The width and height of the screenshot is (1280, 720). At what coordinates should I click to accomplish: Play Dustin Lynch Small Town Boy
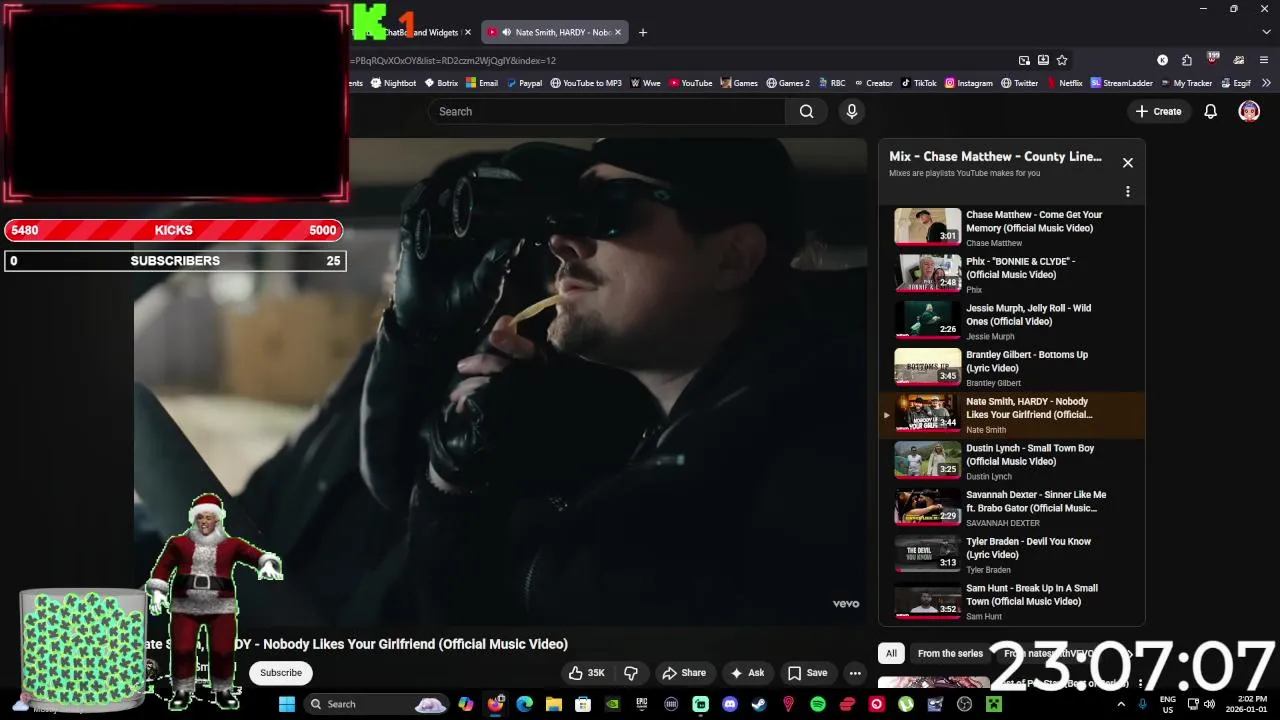click(1012, 462)
